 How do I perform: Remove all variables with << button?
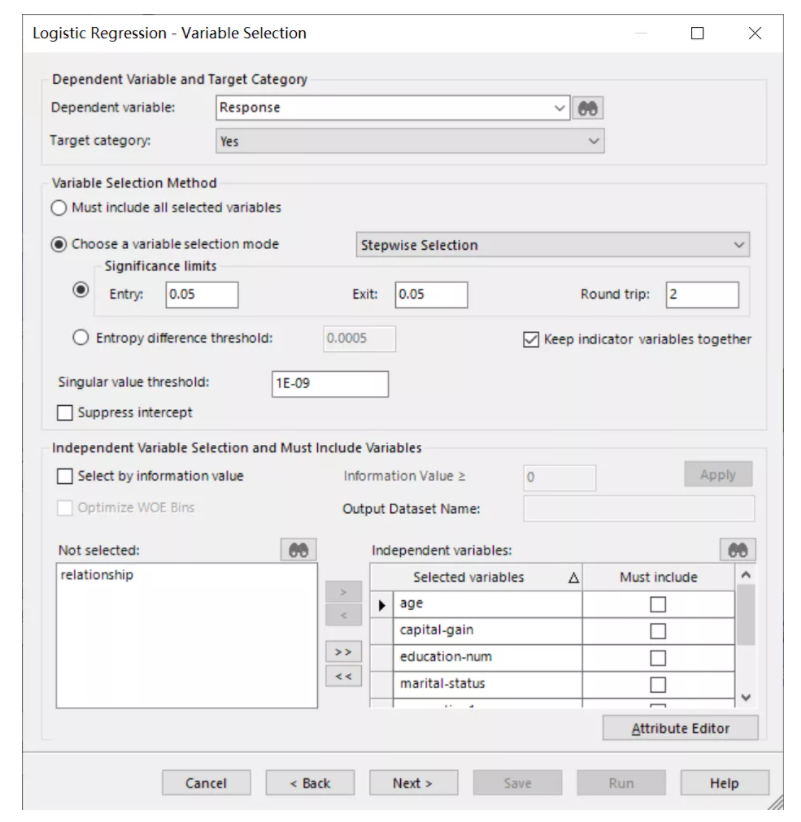coord(343,676)
